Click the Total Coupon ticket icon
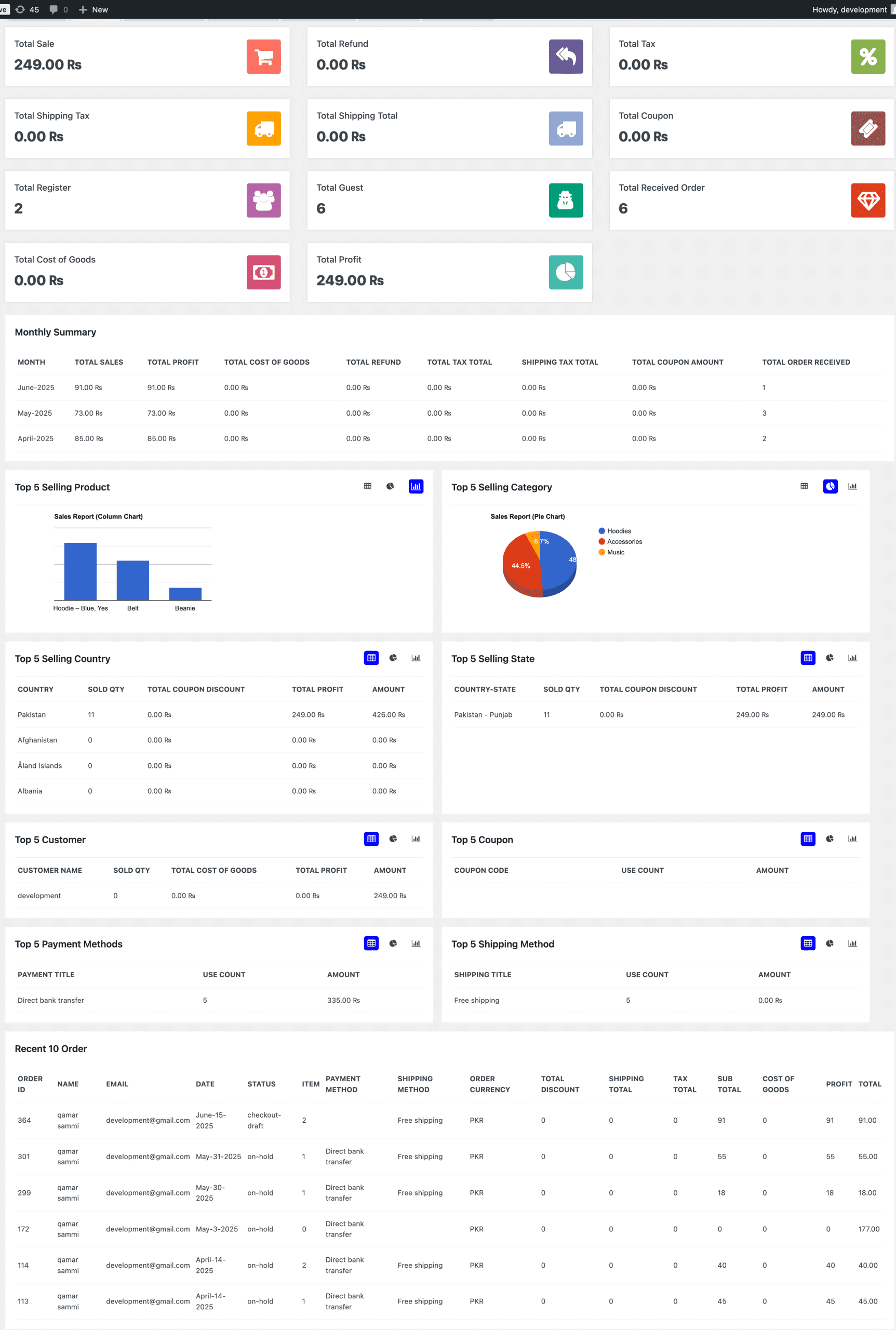896x1330 pixels. (867, 129)
